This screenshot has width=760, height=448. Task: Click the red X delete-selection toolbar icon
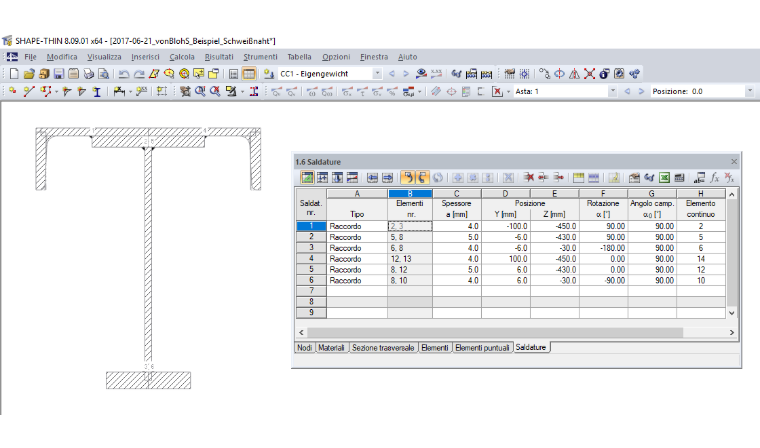click(589, 74)
